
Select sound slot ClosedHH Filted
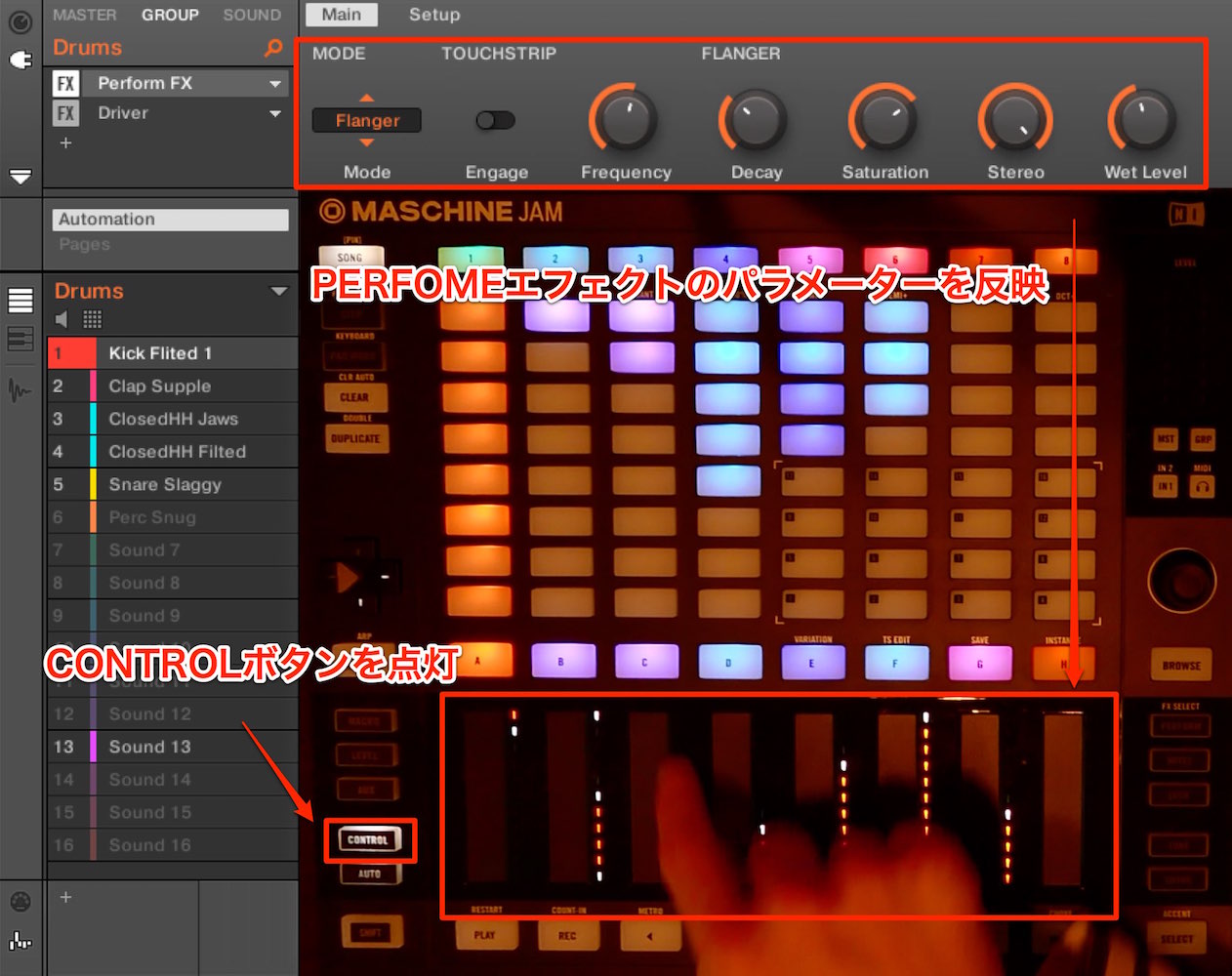pyautogui.click(x=173, y=452)
